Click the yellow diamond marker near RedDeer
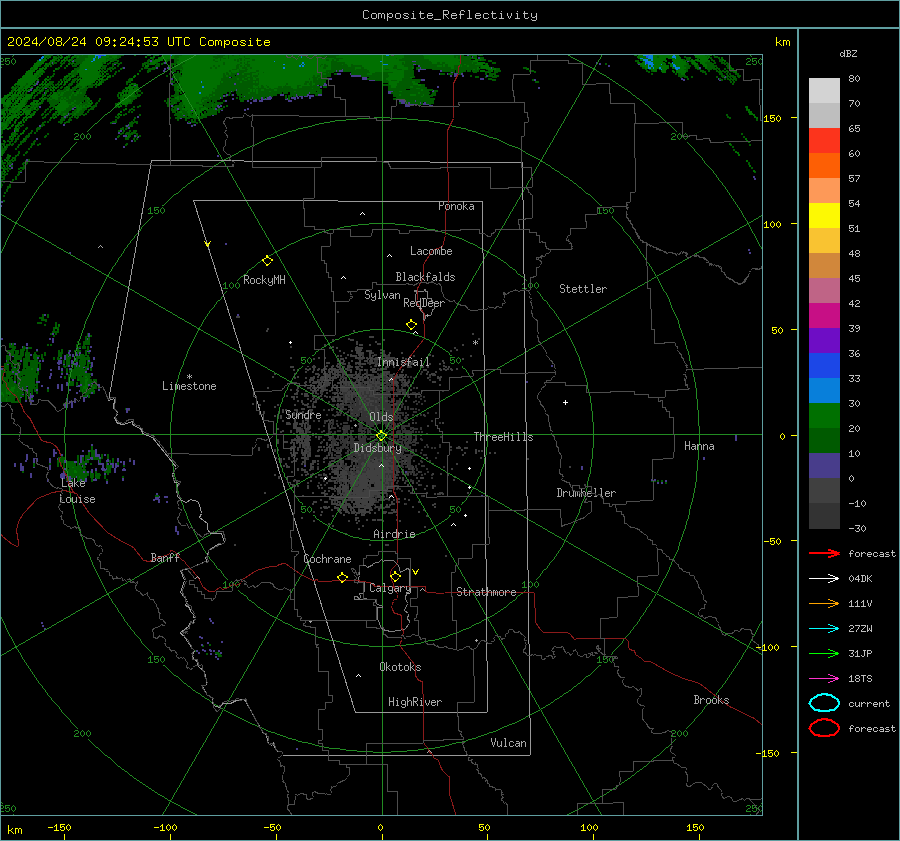Viewport: 900px width, 841px height. click(412, 325)
